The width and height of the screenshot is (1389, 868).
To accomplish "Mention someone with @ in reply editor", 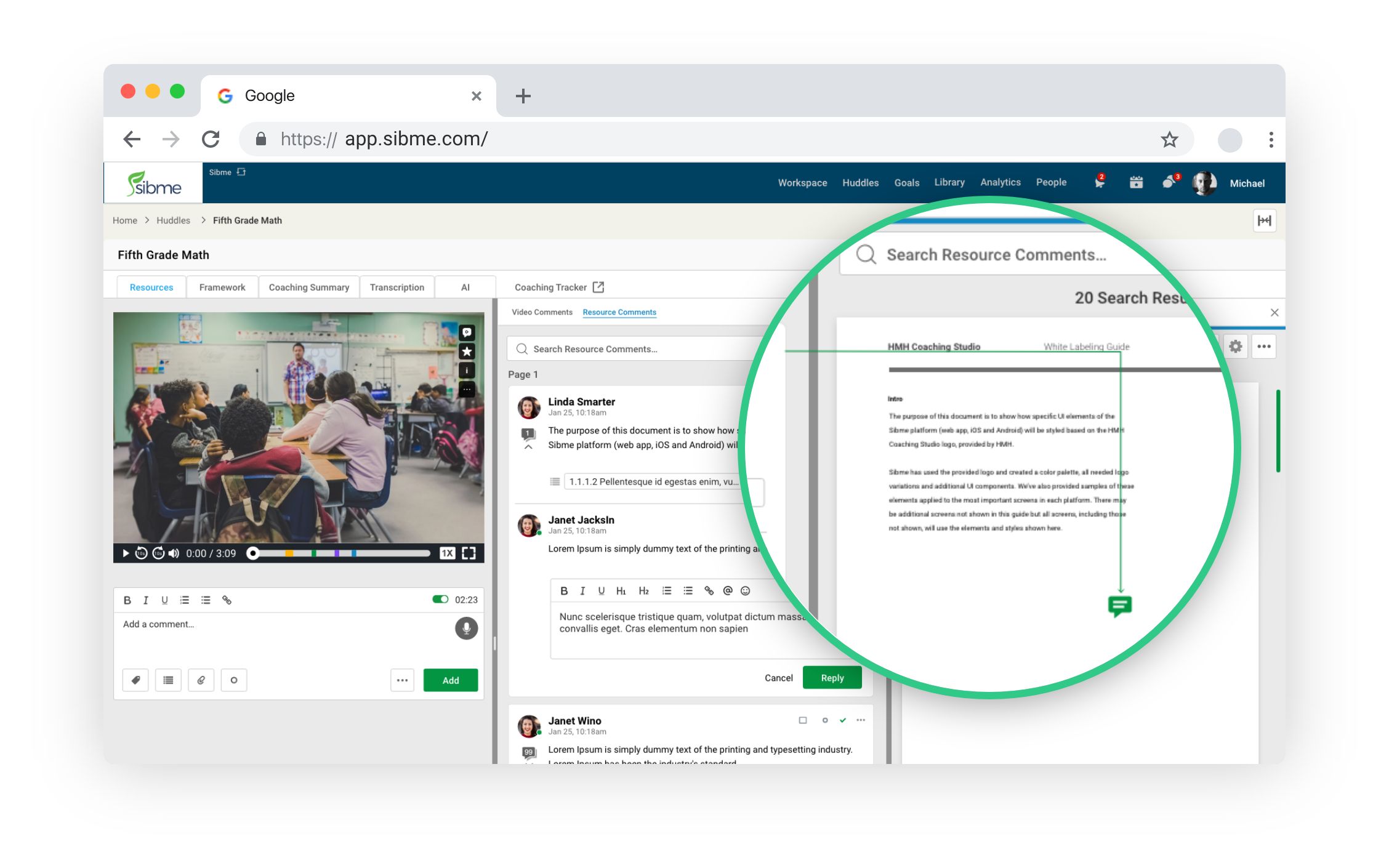I will pyautogui.click(x=728, y=591).
